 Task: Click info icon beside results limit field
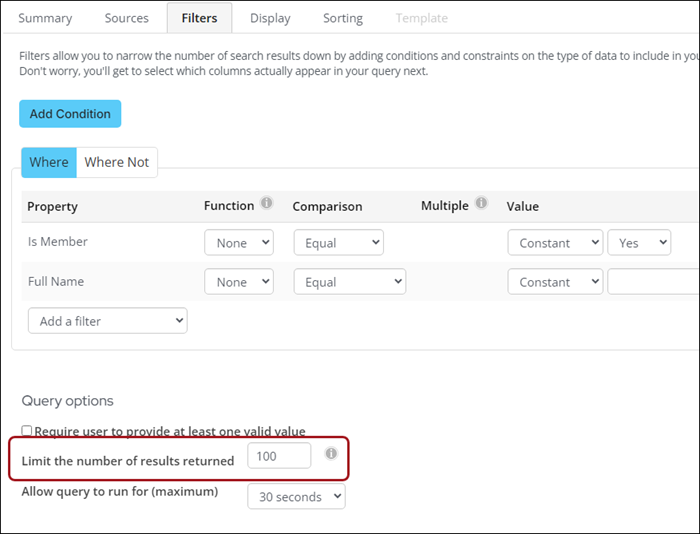(x=331, y=454)
